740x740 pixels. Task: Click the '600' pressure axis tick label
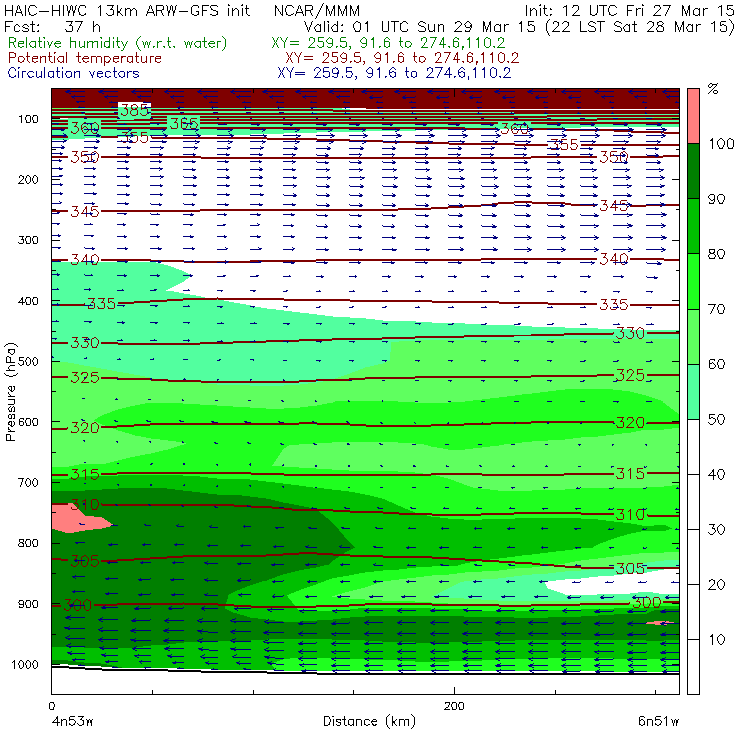coord(28,422)
